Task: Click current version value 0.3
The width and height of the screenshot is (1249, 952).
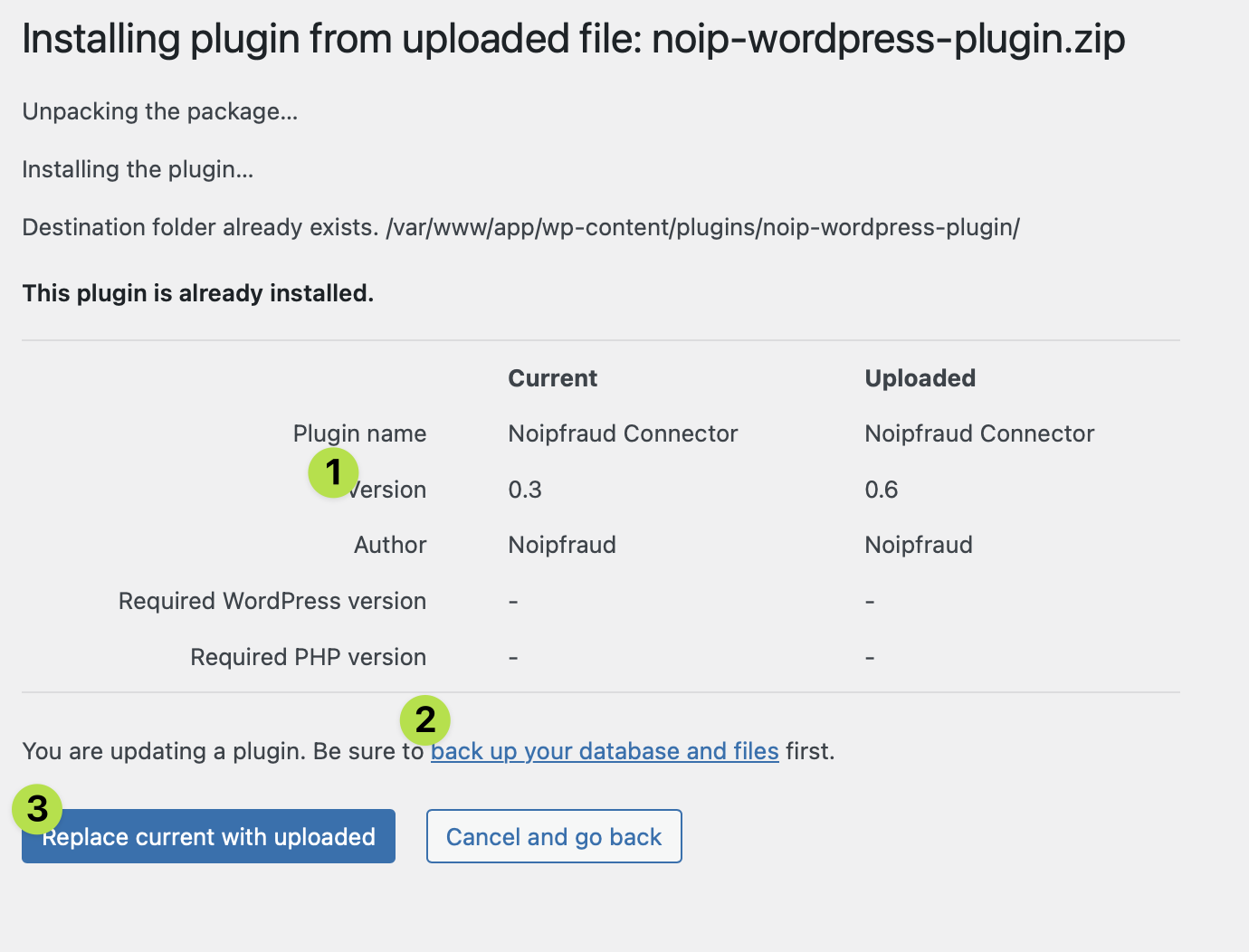Action: [x=525, y=490]
